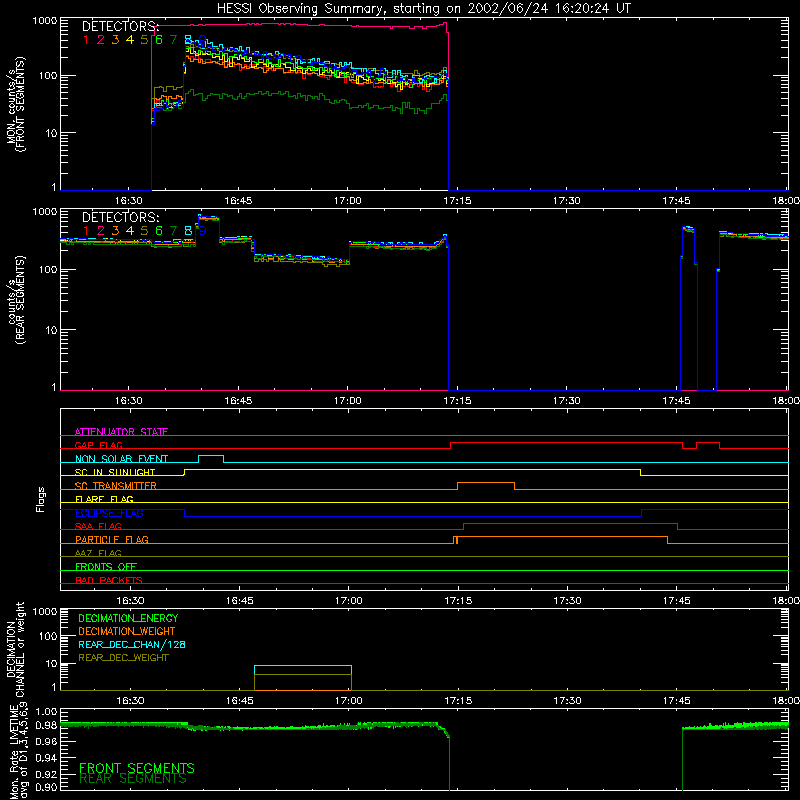Screen dimensions: 800x800
Task: Click the ATTENUATOR STATE flag label
Action: pyautogui.click(x=121, y=432)
